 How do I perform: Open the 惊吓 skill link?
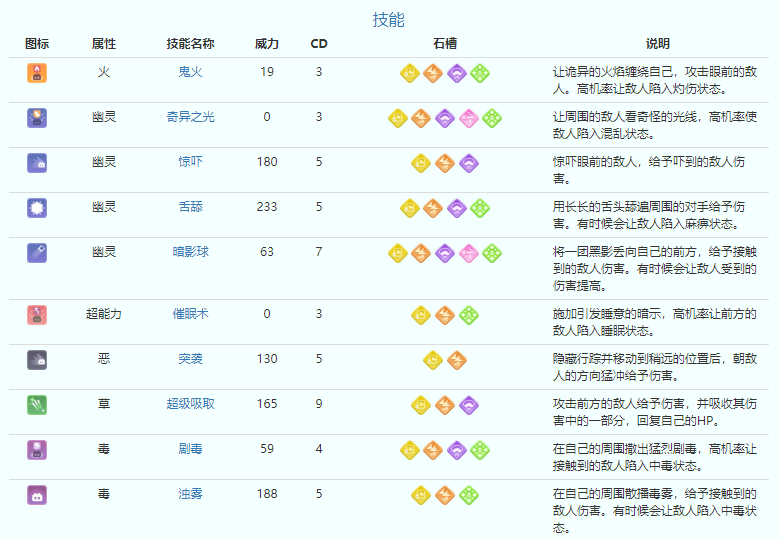(x=190, y=162)
